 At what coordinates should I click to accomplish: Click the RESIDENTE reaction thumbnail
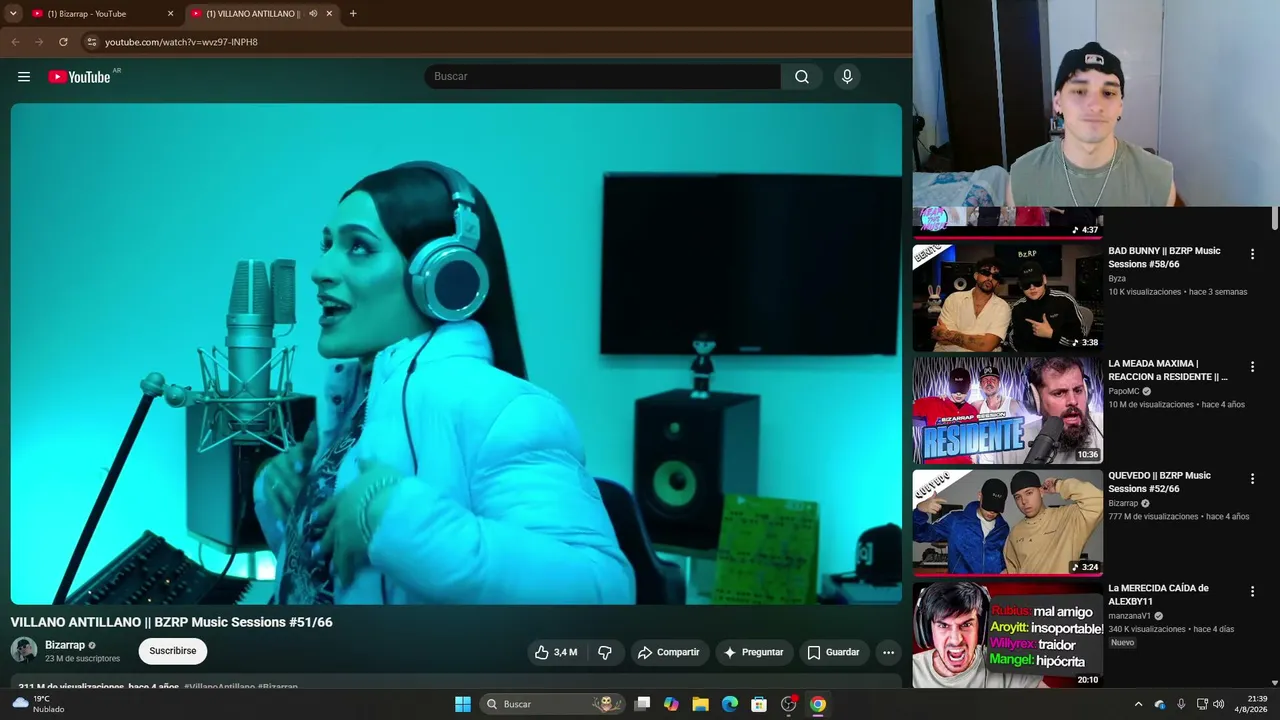pos(1008,410)
